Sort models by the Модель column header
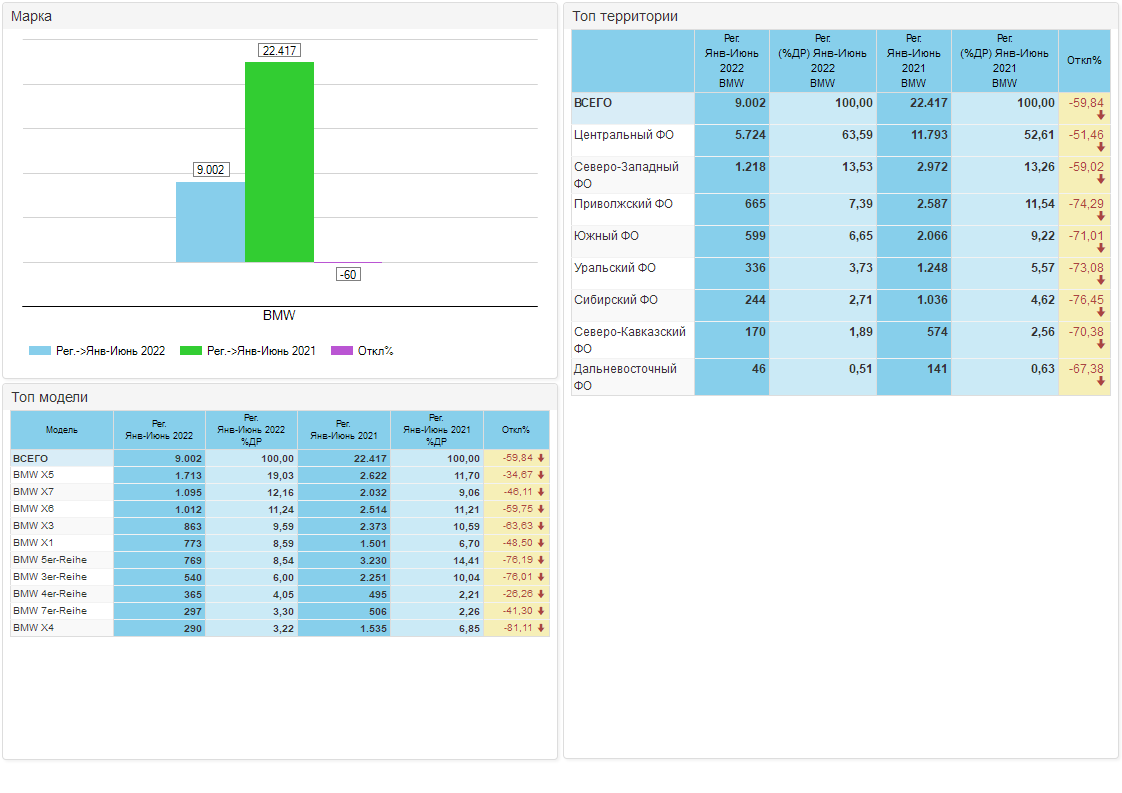 [61, 430]
